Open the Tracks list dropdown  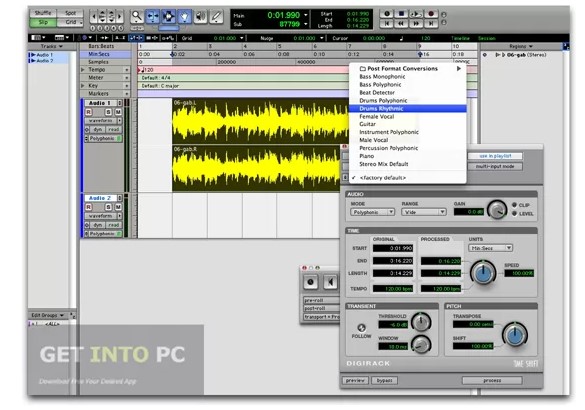click(52, 46)
